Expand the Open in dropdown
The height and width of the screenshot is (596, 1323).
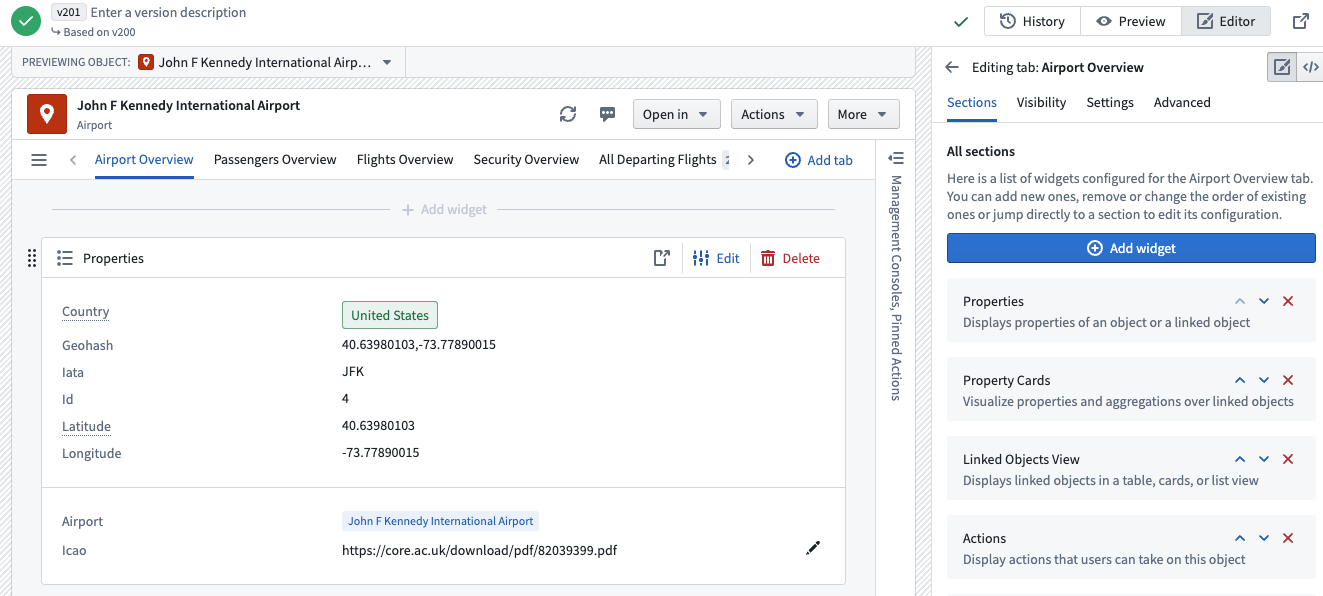pos(677,114)
